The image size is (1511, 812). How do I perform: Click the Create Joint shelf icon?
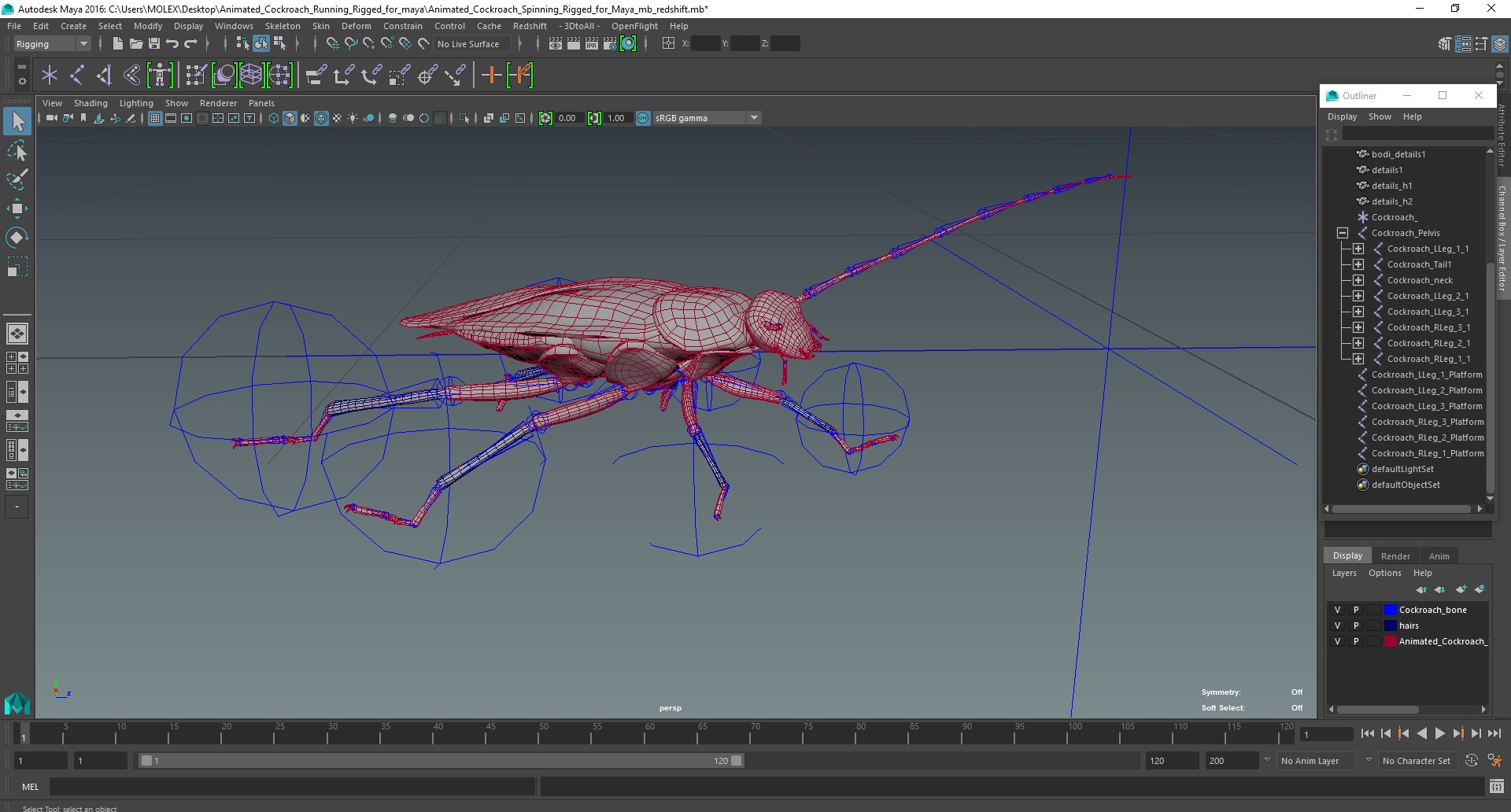click(x=77, y=76)
